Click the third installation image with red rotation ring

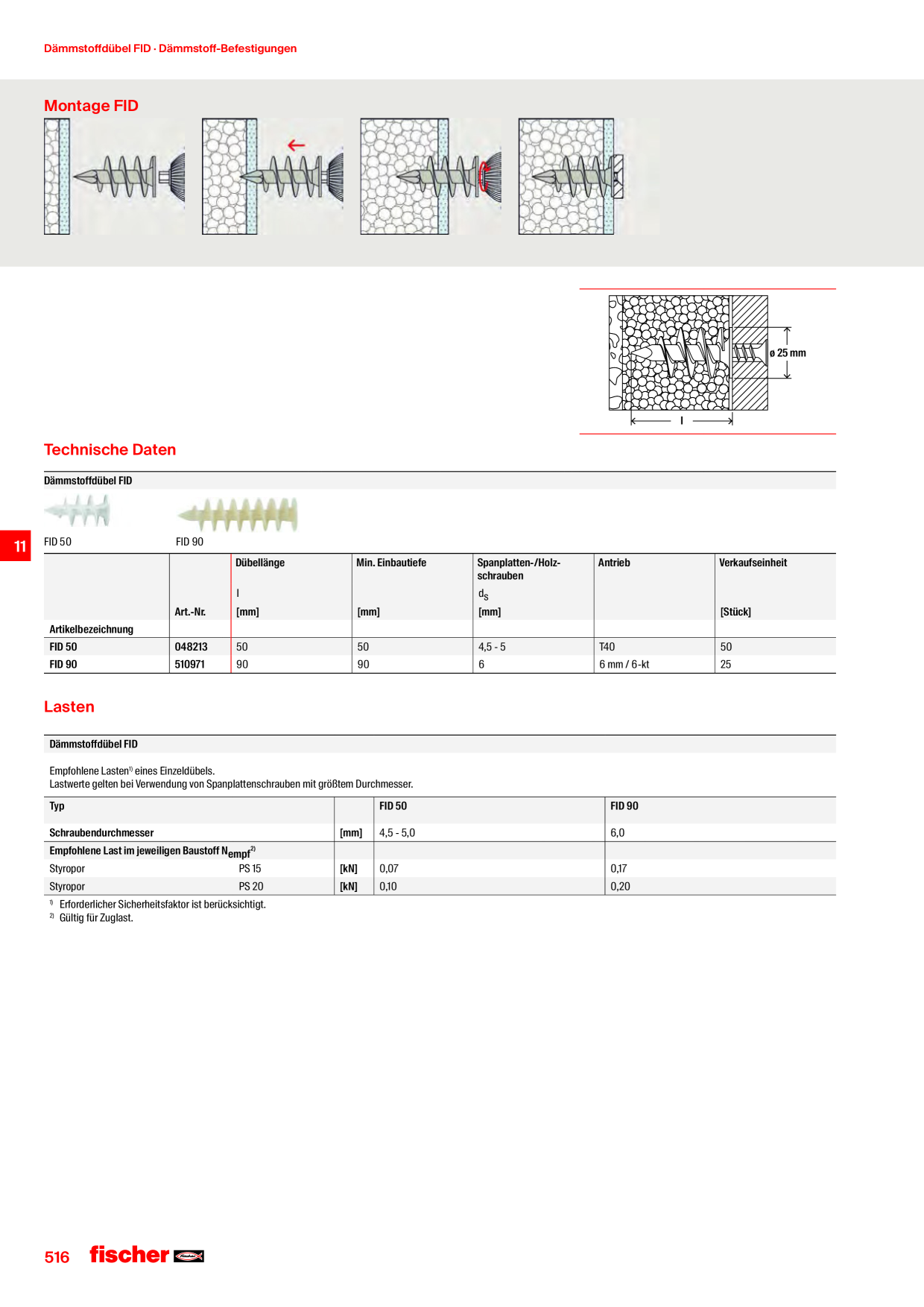coord(431,177)
